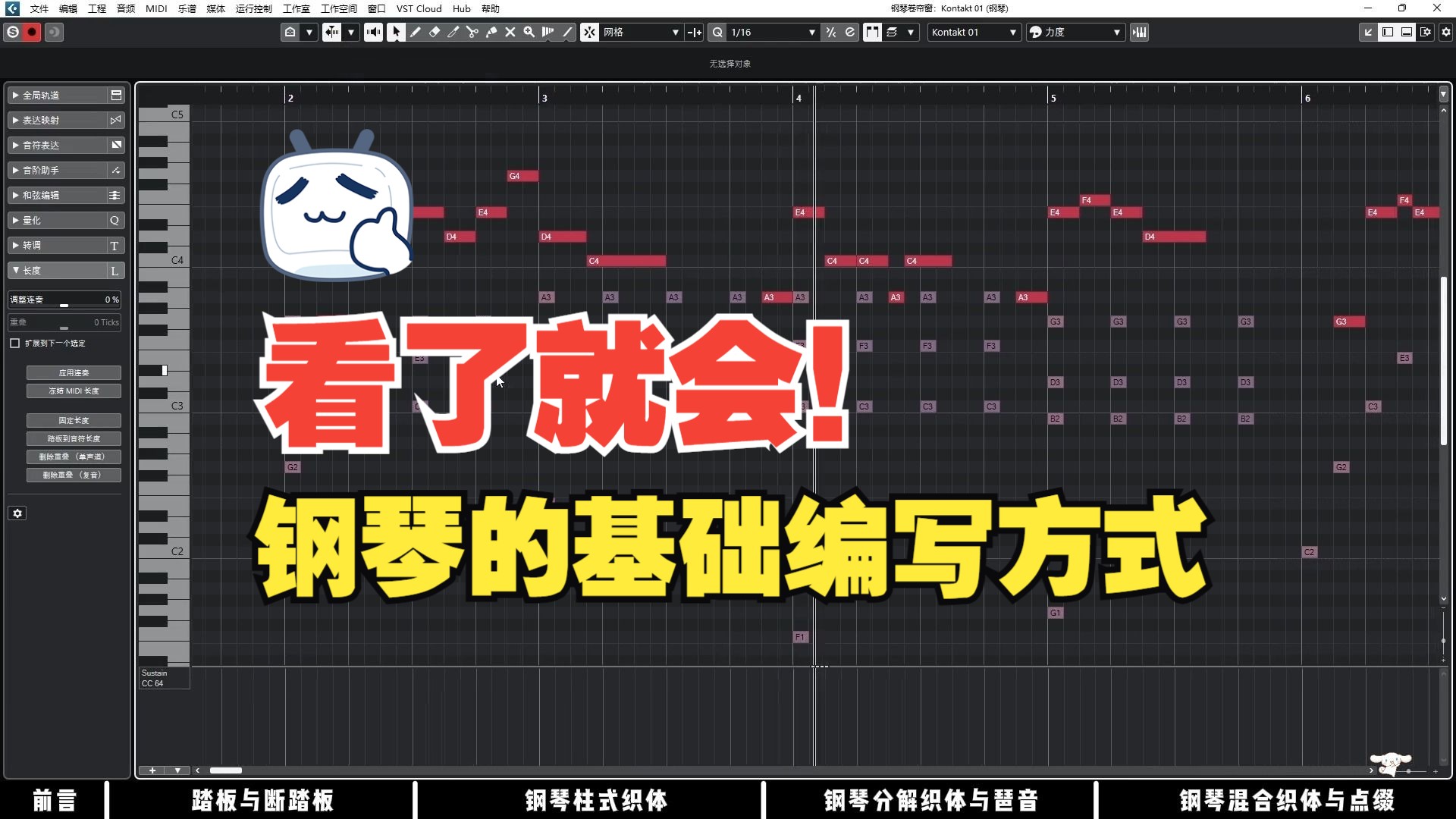Click the 应用近奏 button
The height and width of the screenshot is (819, 1456).
click(x=73, y=372)
